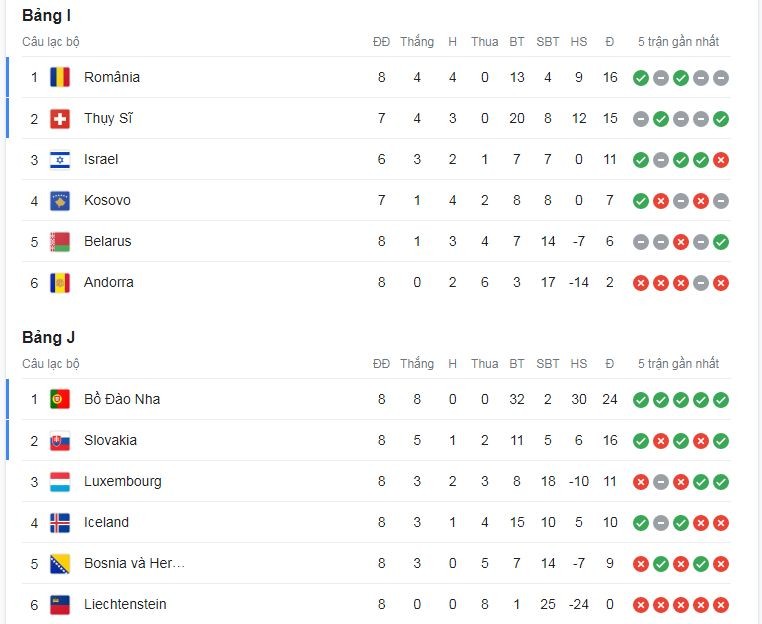Click the Iceland flag icon
The image size is (762, 624).
click(60, 522)
